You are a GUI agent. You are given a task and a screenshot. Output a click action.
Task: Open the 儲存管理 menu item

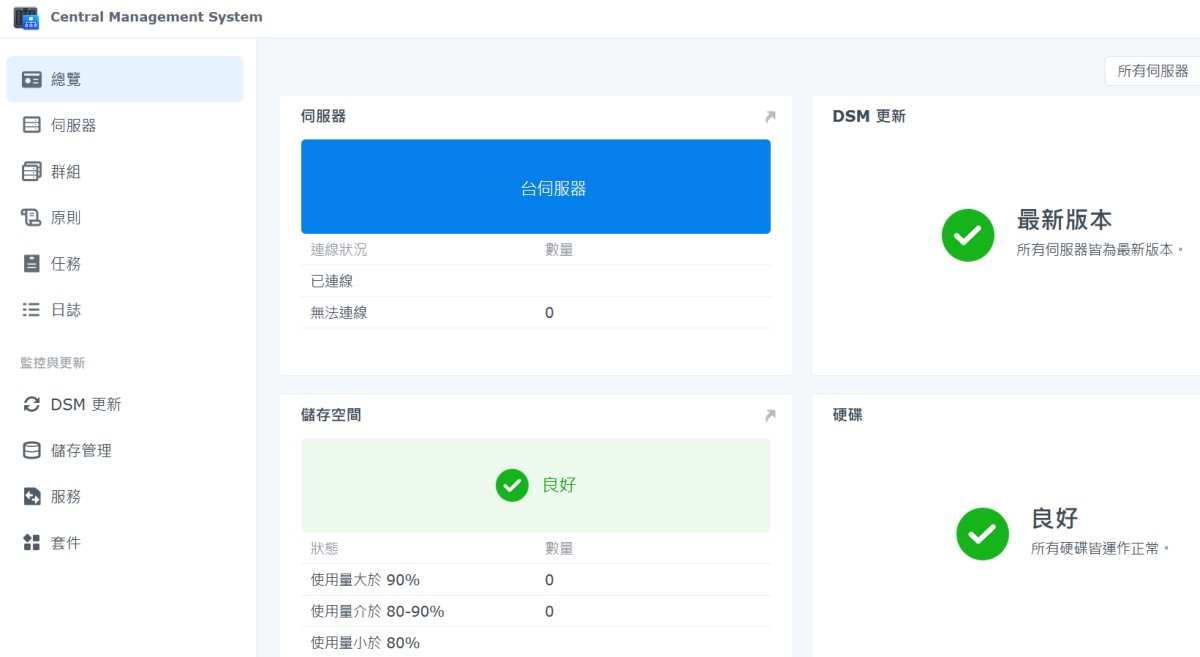(81, 451)
